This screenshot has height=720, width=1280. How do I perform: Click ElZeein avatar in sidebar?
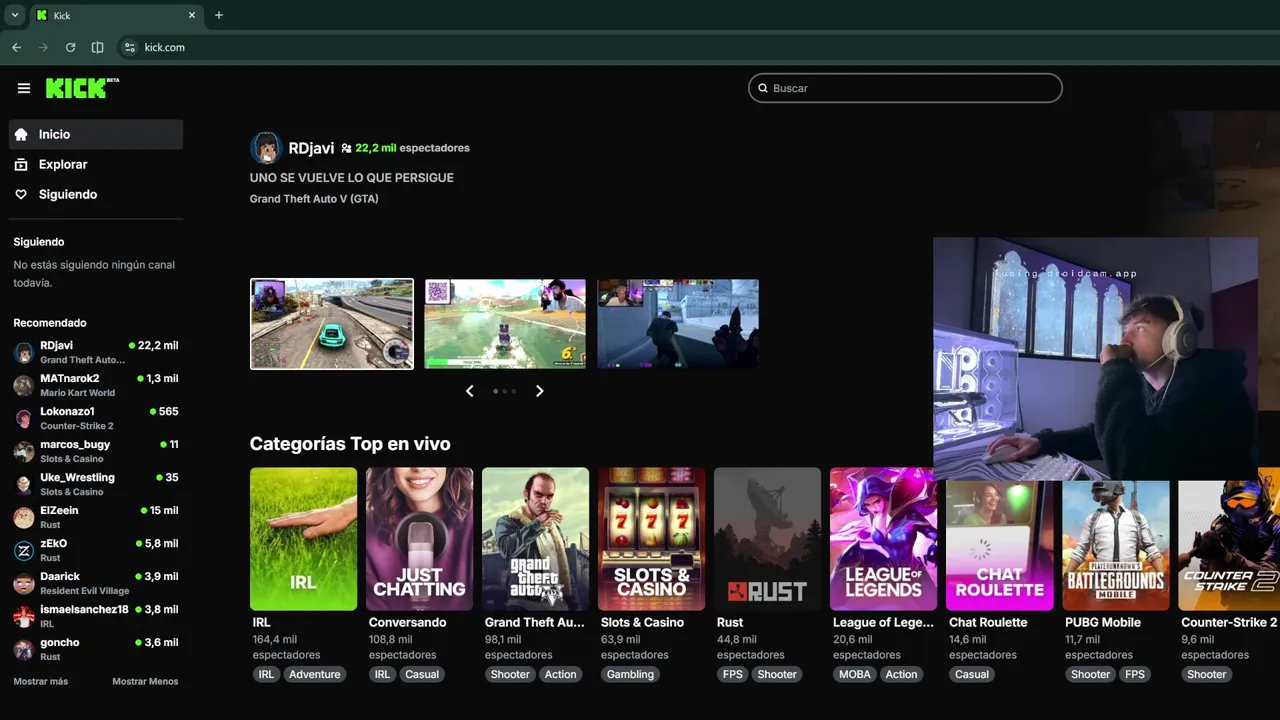[23, 517]
